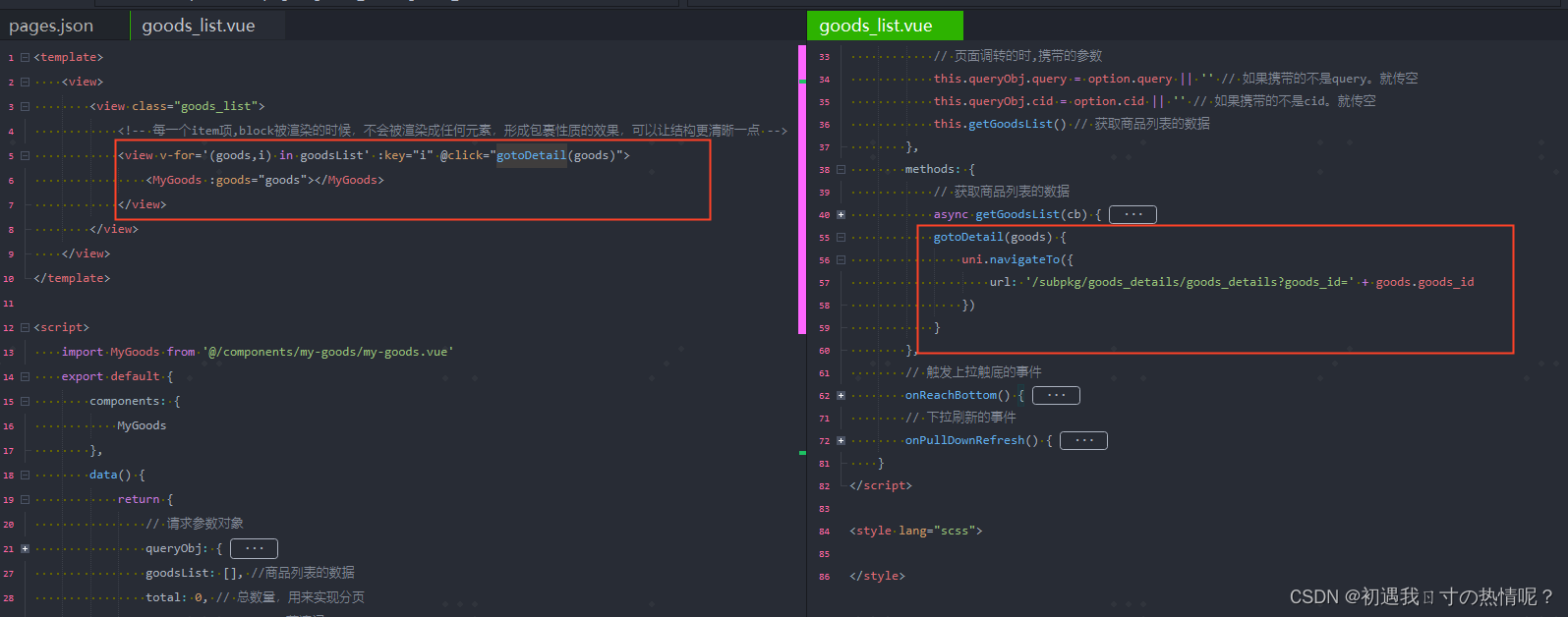Collapse the v-for view block at line 5
1568x617 pixels.
(25, 156)
